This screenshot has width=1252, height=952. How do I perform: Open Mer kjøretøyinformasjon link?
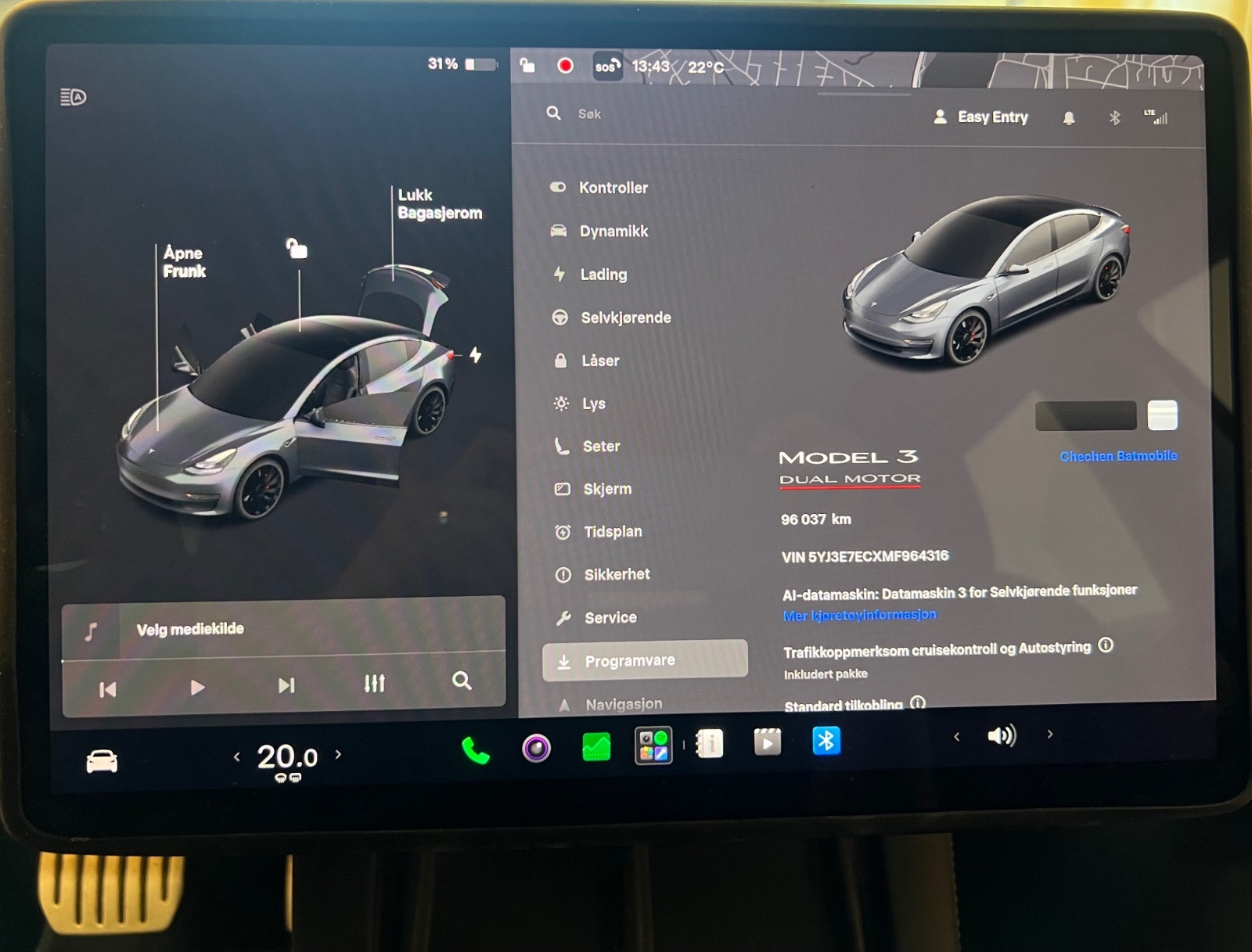[x=859, y=615]
